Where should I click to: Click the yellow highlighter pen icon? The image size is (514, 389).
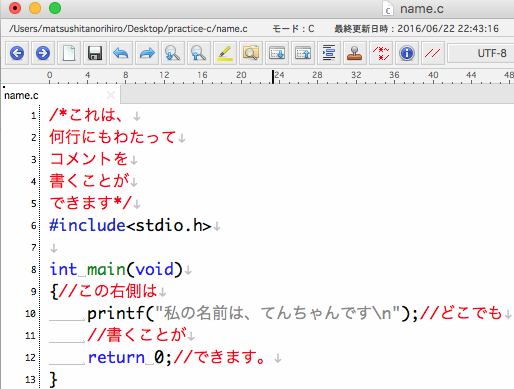225,53
